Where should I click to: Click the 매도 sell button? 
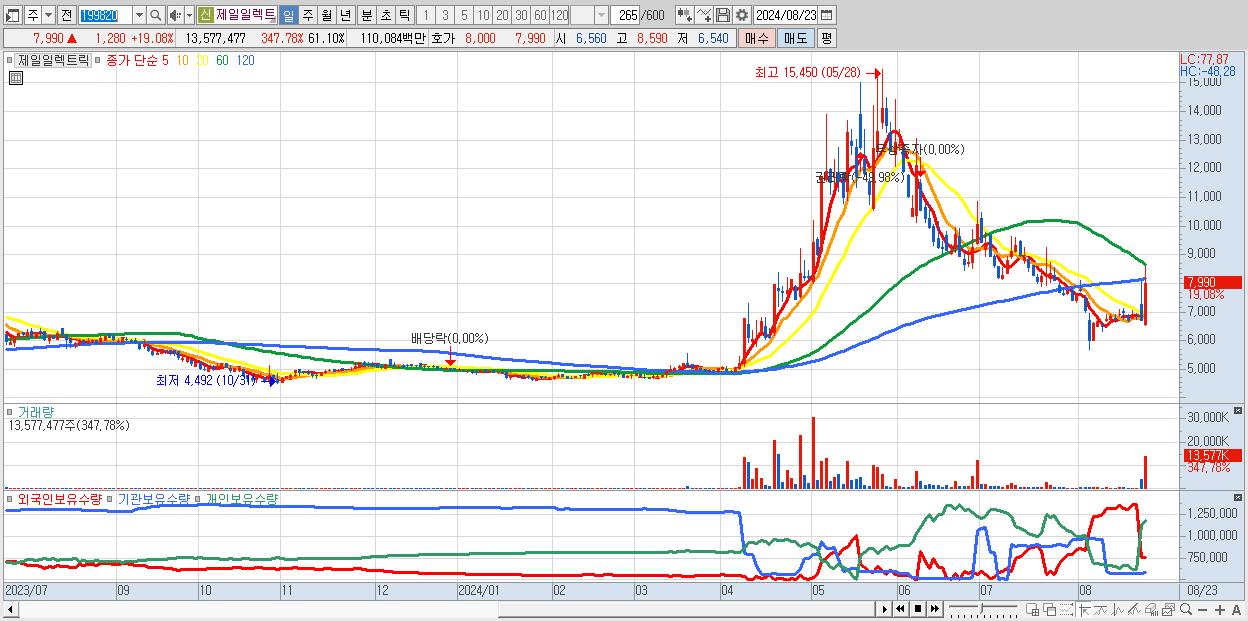(795, 38)
